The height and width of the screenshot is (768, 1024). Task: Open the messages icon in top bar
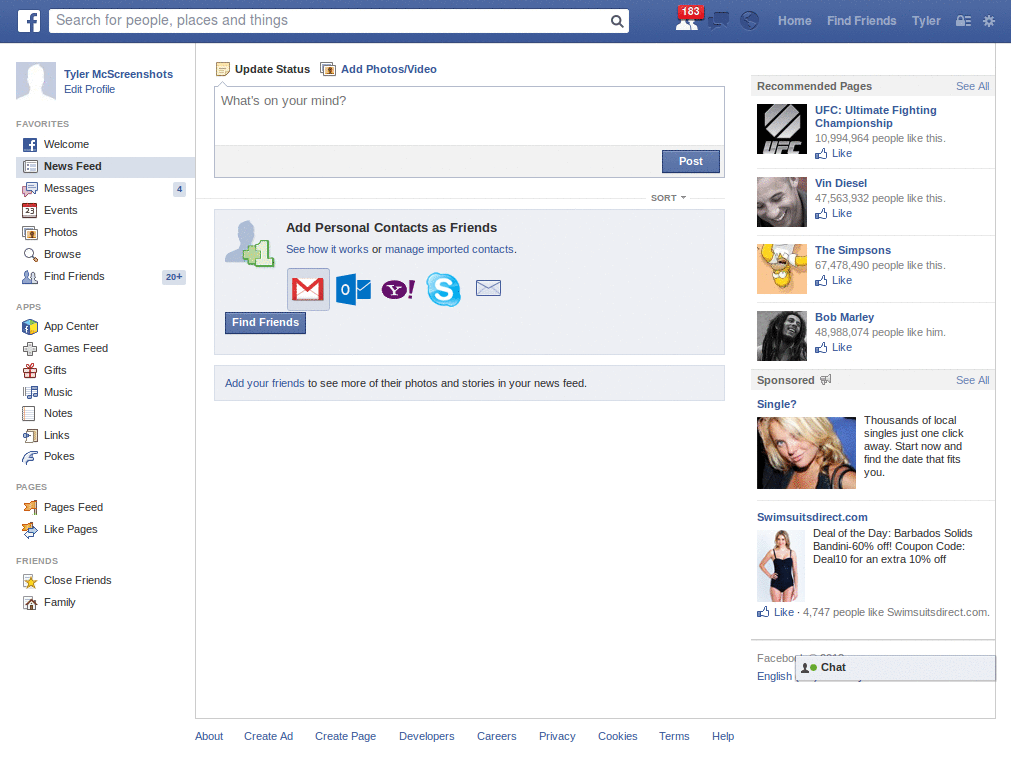(x=718, y=21)
